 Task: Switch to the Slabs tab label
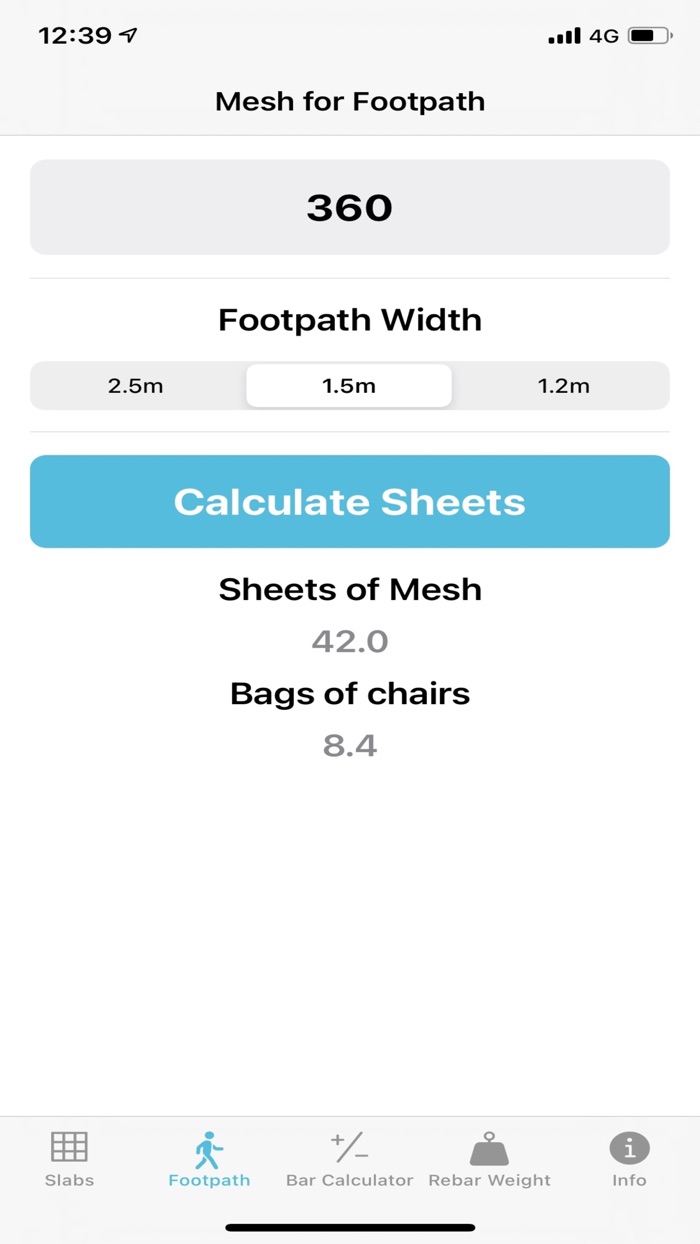(x=69, y=1180)
